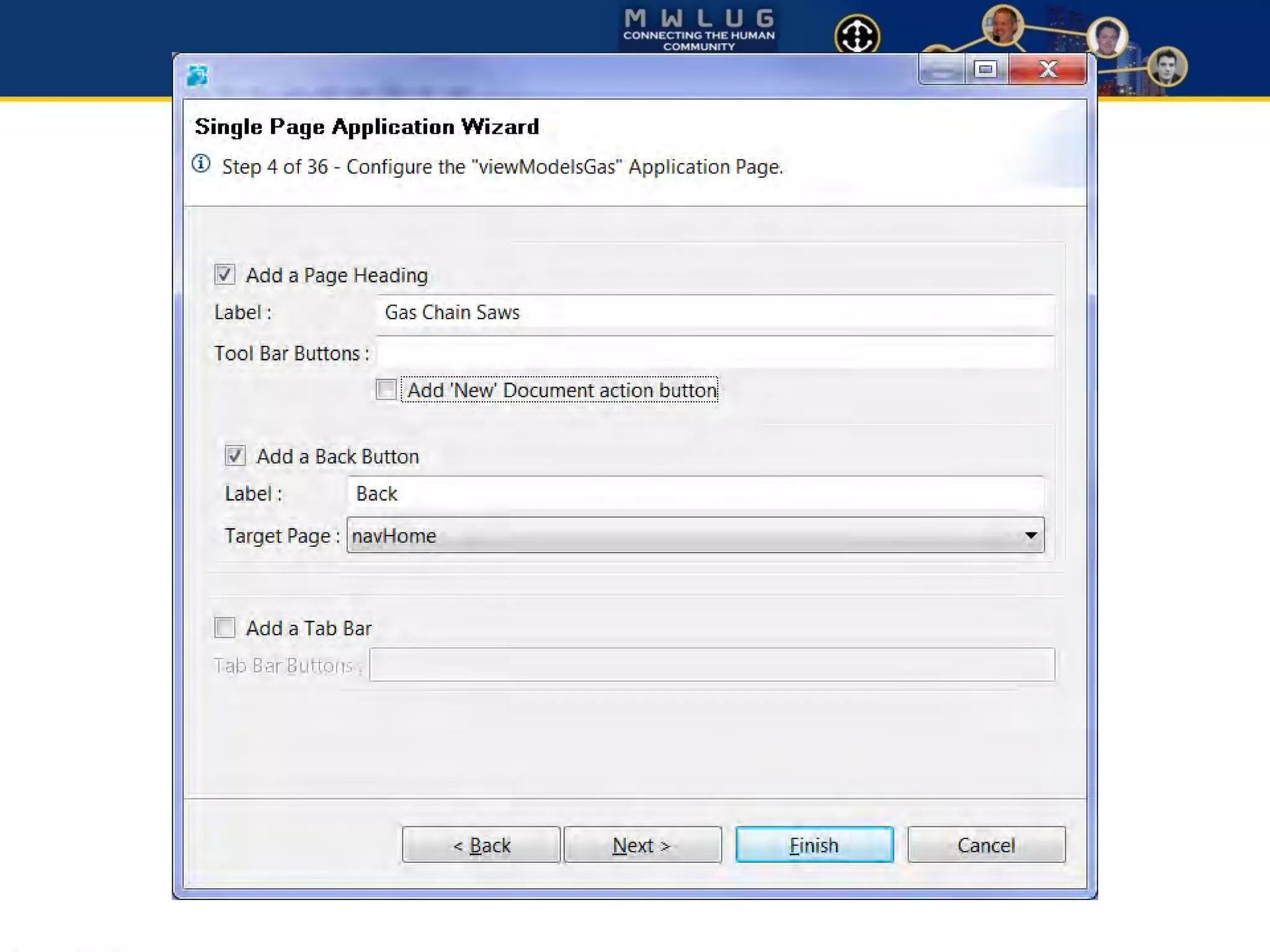Close the wizard with the red X
The height and width of the screenshot is (952, 1270).
pyautogui.click(x=1047, y=69)
